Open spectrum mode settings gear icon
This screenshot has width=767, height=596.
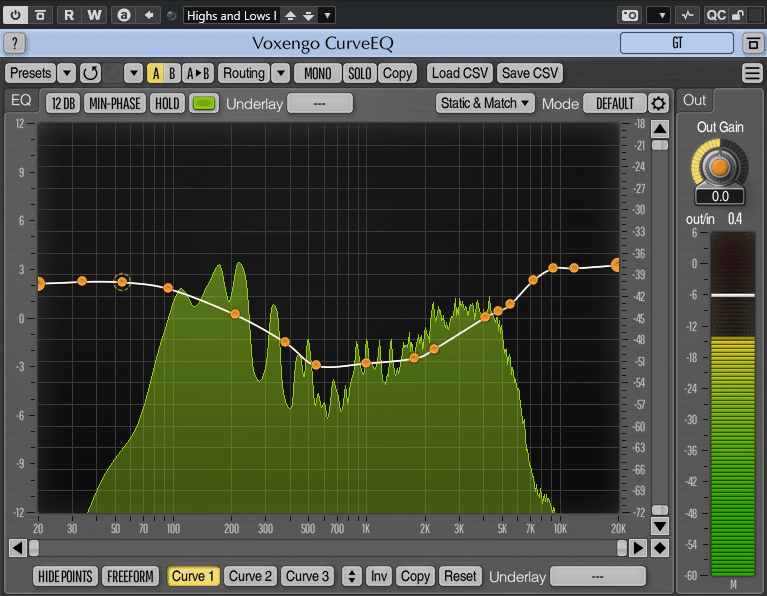coord(658,104)
